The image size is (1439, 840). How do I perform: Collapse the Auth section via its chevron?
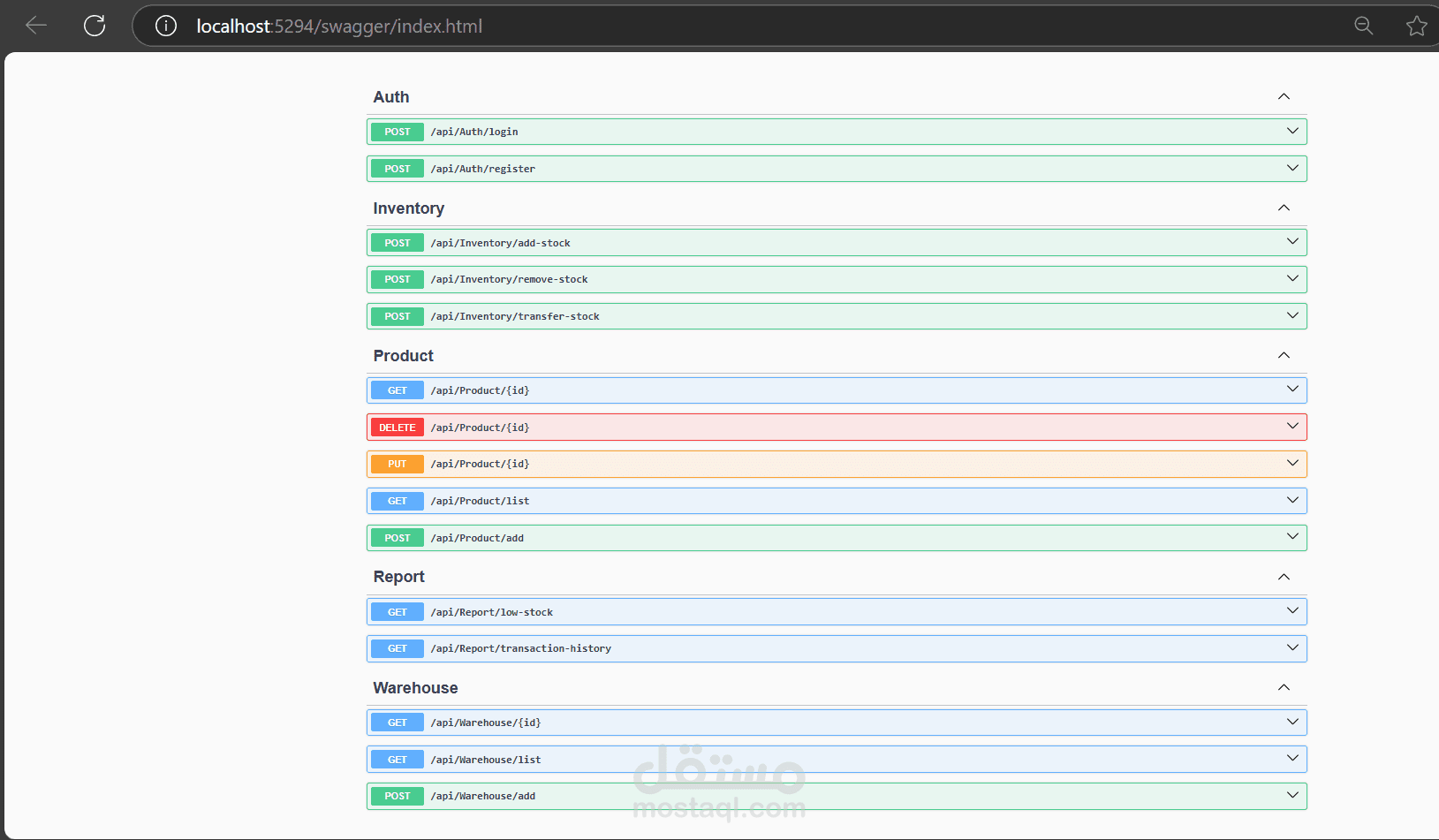(x=1284, y=96)
